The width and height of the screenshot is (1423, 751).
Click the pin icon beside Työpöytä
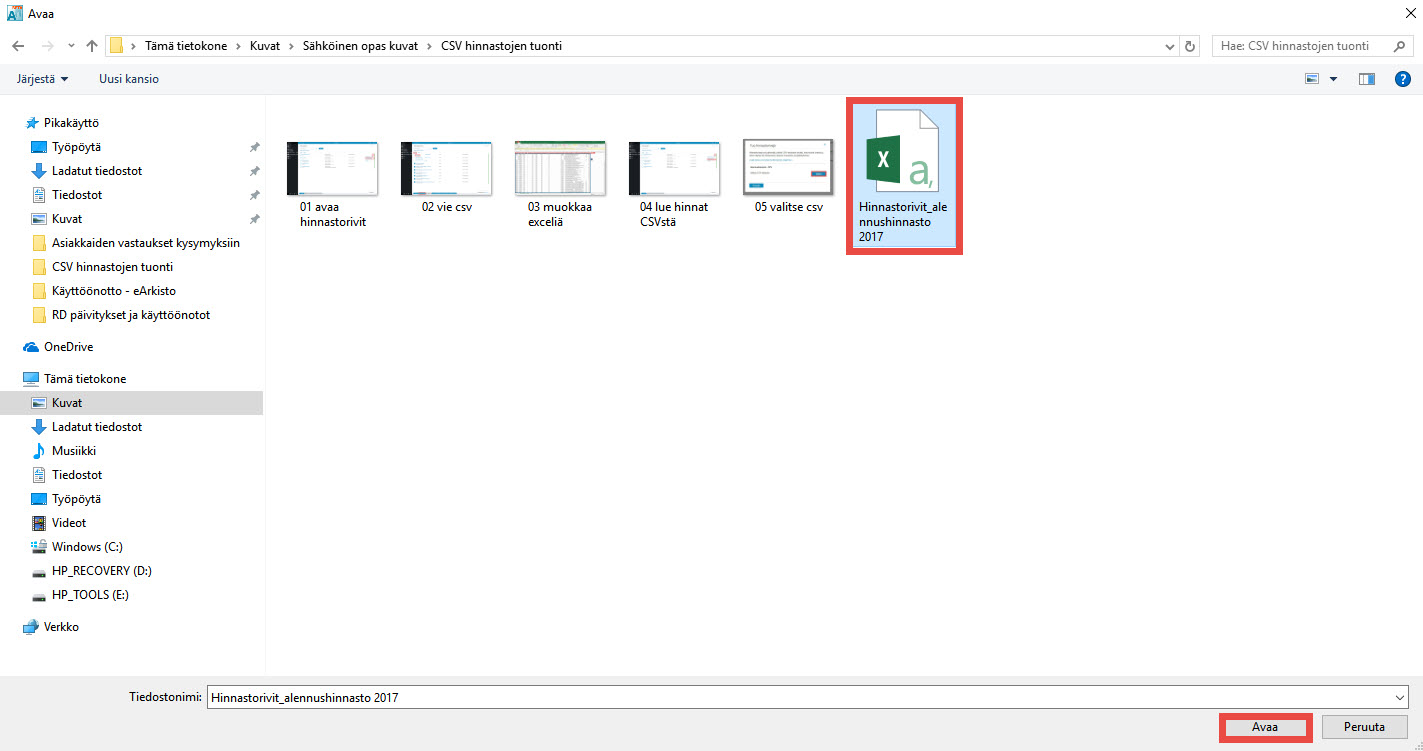pos(254,147)
